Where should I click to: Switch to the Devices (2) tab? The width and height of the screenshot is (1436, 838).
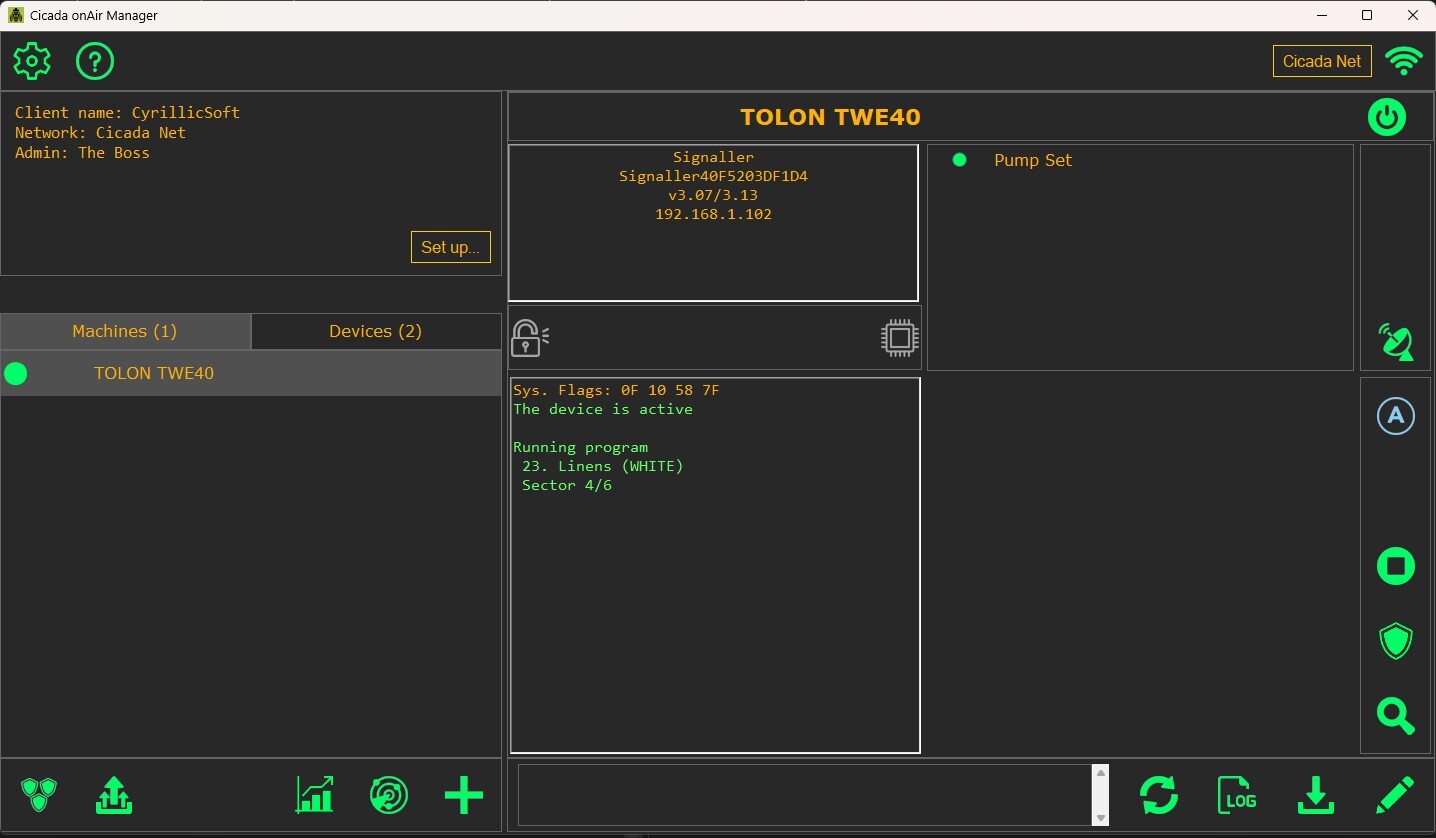(375, 331)
